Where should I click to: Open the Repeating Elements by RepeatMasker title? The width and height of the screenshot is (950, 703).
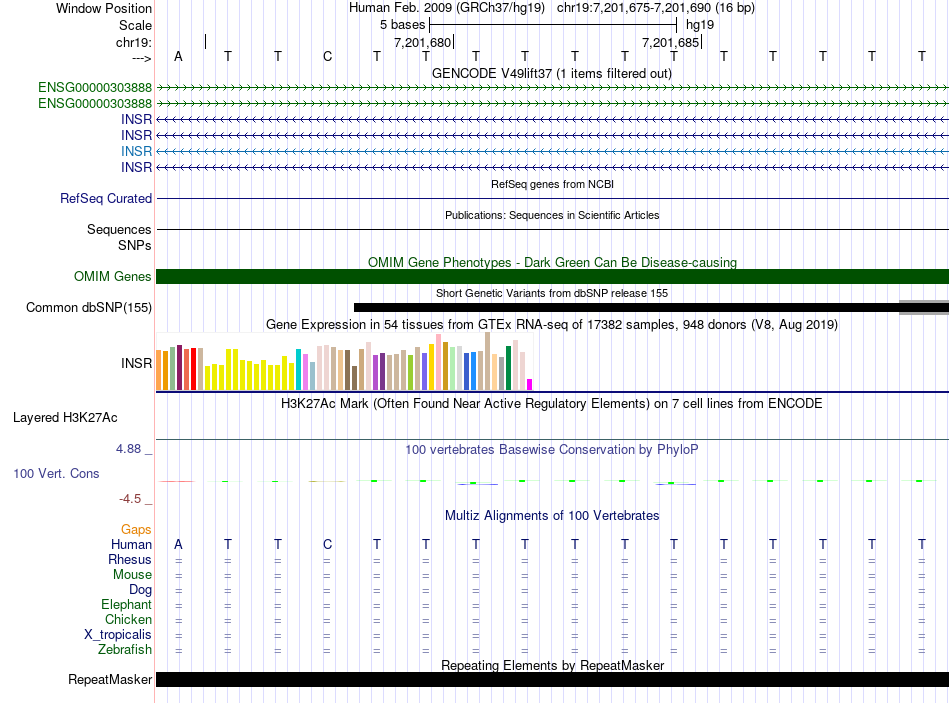coord(552,665)
